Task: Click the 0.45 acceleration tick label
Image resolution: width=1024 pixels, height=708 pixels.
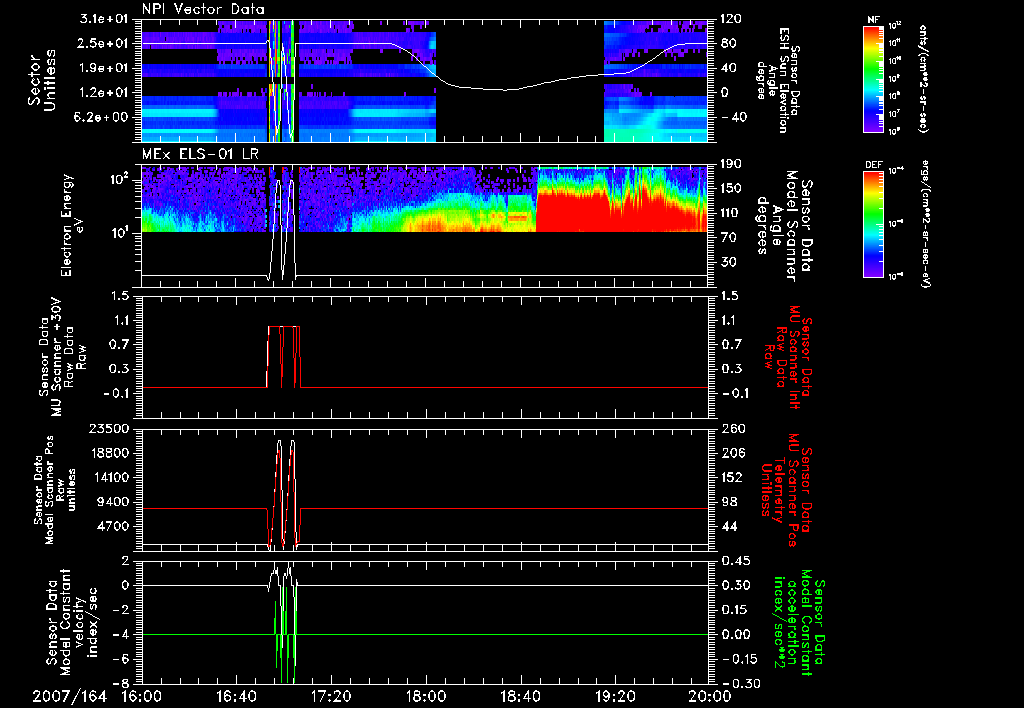Action: (735, 561)
